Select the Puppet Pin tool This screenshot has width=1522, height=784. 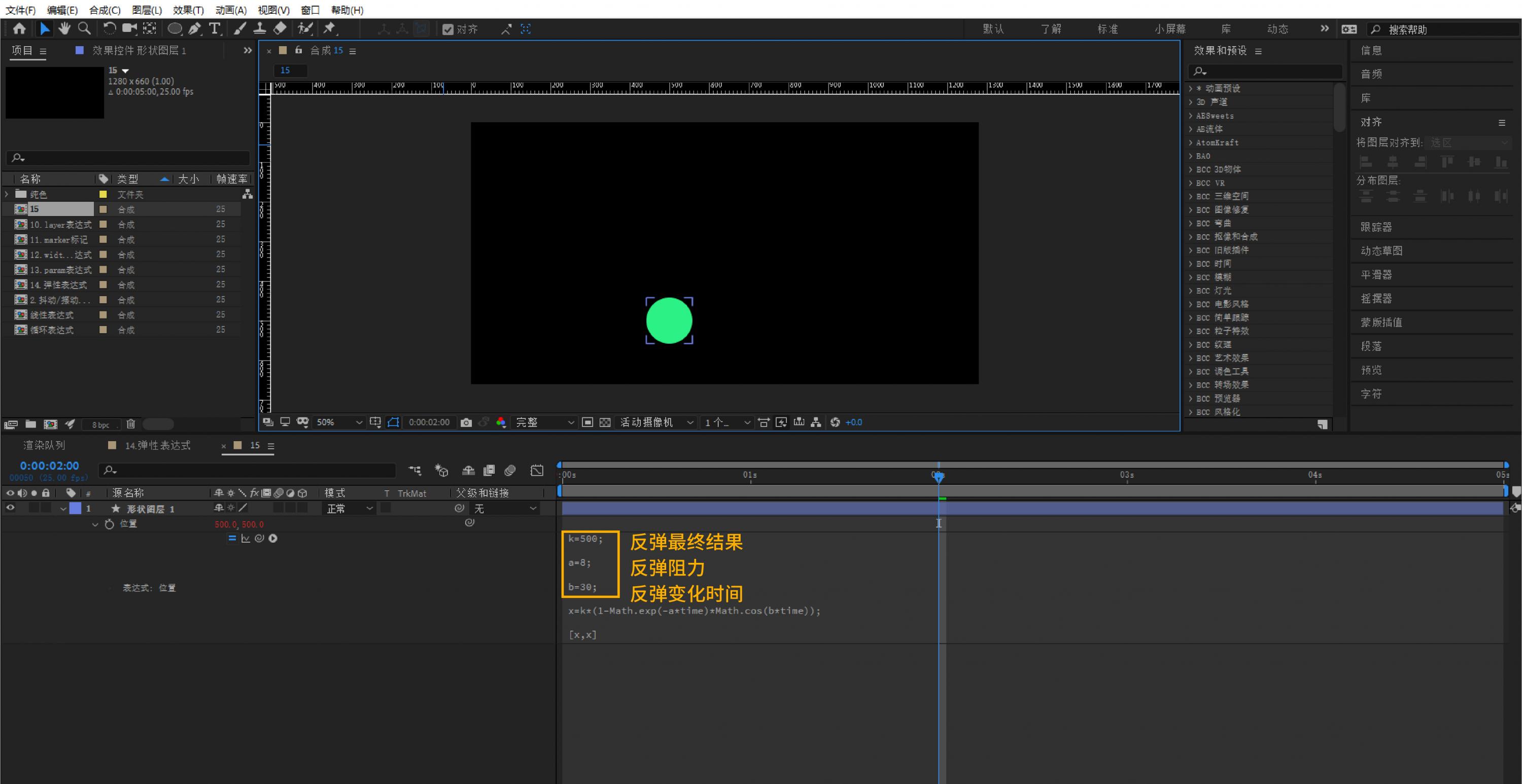pyautogui.click(x=330, y=28)
